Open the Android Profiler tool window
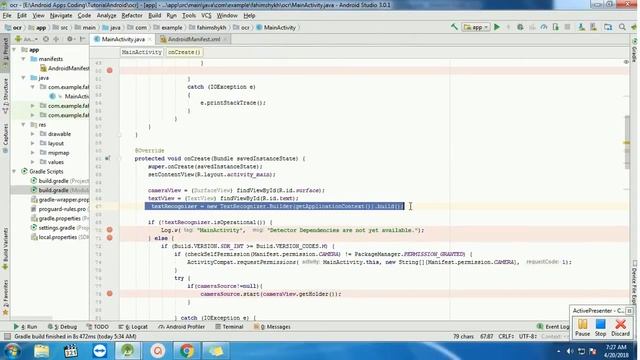 point(181,327)
